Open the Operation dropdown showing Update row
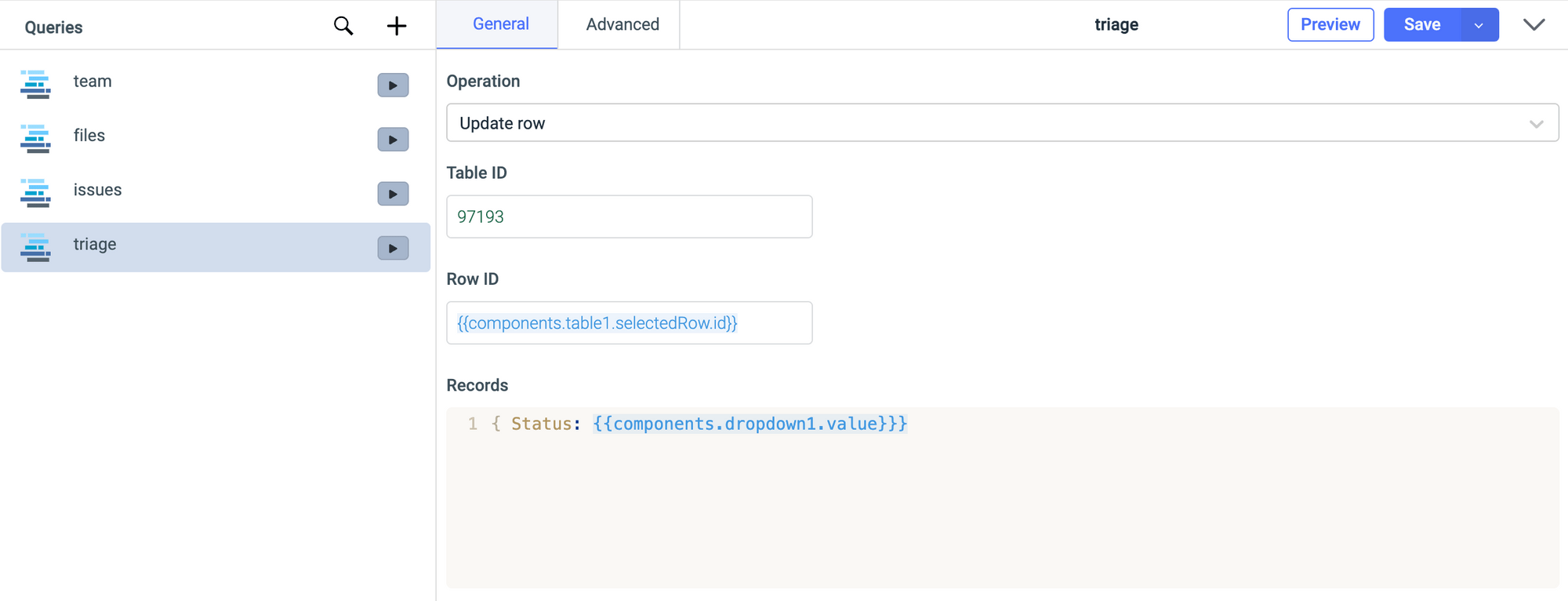The height and width of the screenshot is (601, 1568). [1002, 123]
